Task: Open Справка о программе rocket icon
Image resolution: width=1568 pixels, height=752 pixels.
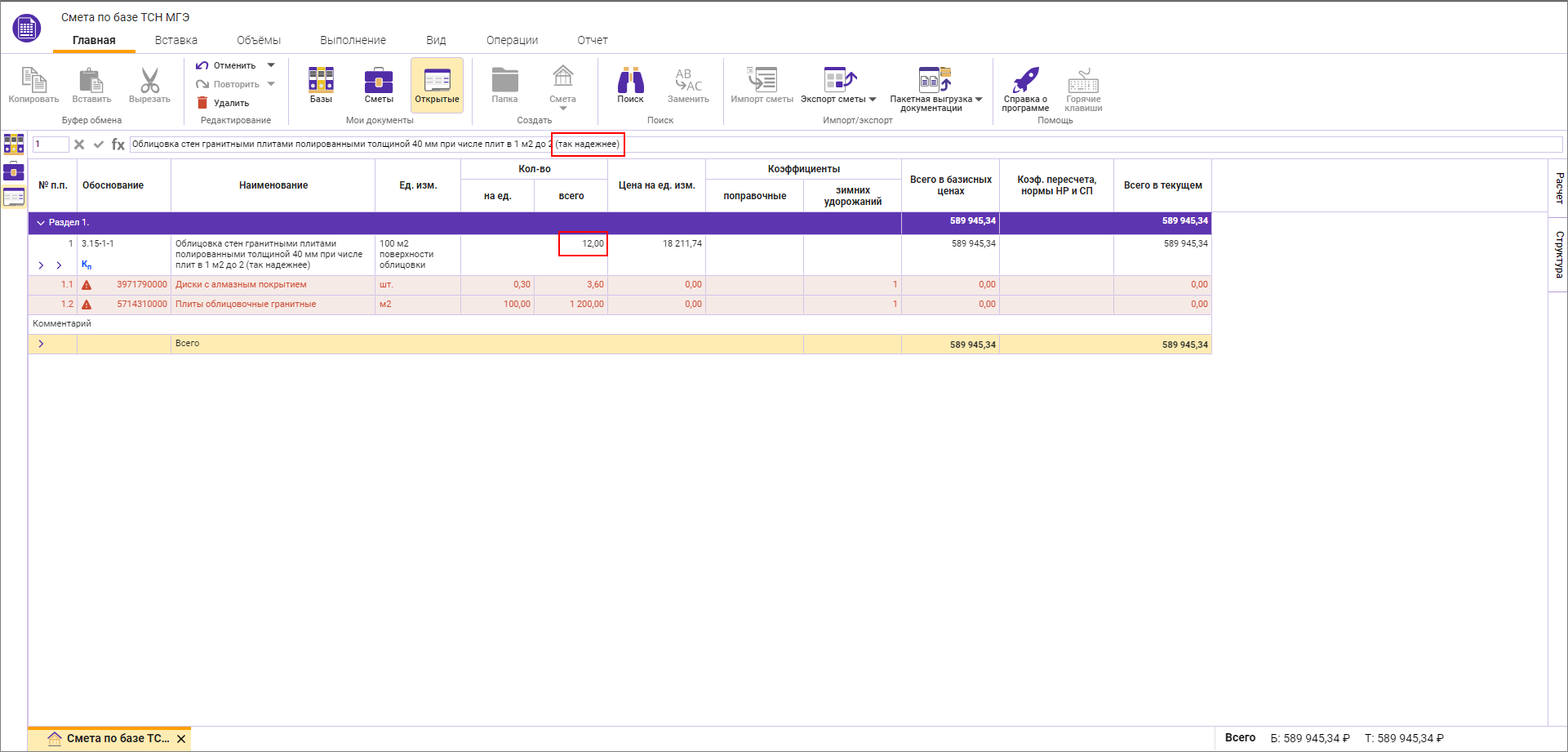Action: [1025, 80]
